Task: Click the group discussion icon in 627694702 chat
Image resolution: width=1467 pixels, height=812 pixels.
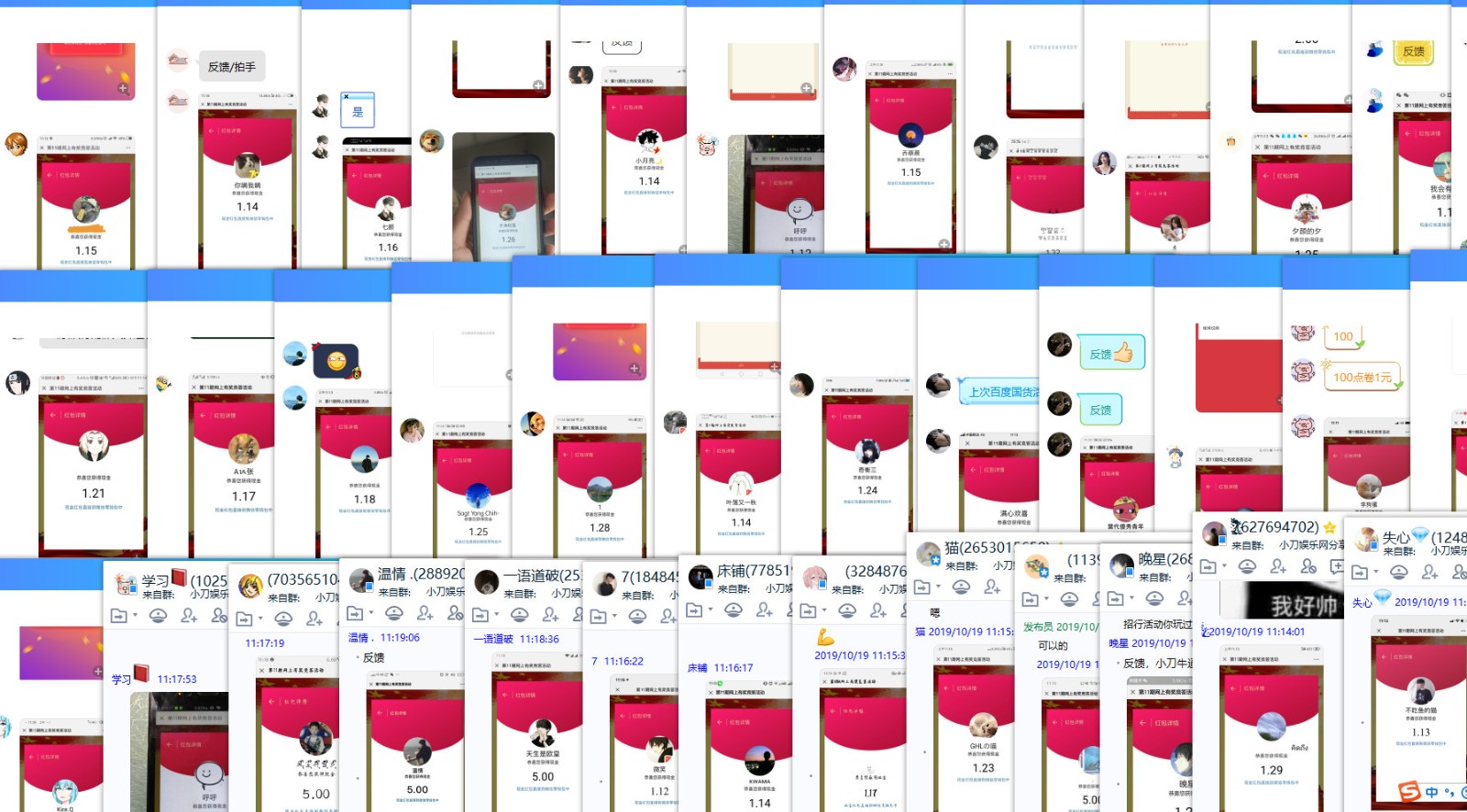Action: (1308, 567)
